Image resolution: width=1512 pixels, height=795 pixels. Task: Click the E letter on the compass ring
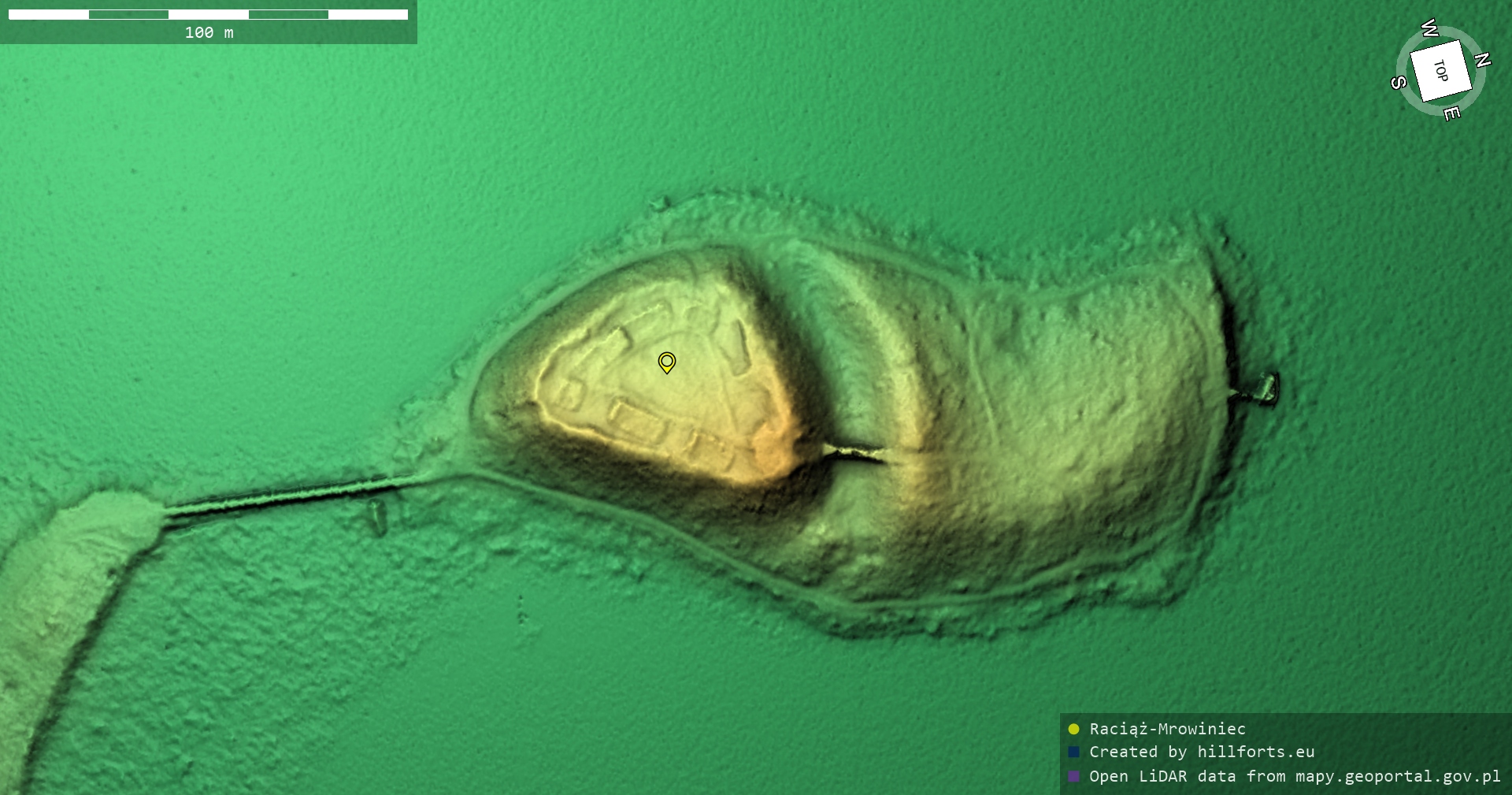1451,113
